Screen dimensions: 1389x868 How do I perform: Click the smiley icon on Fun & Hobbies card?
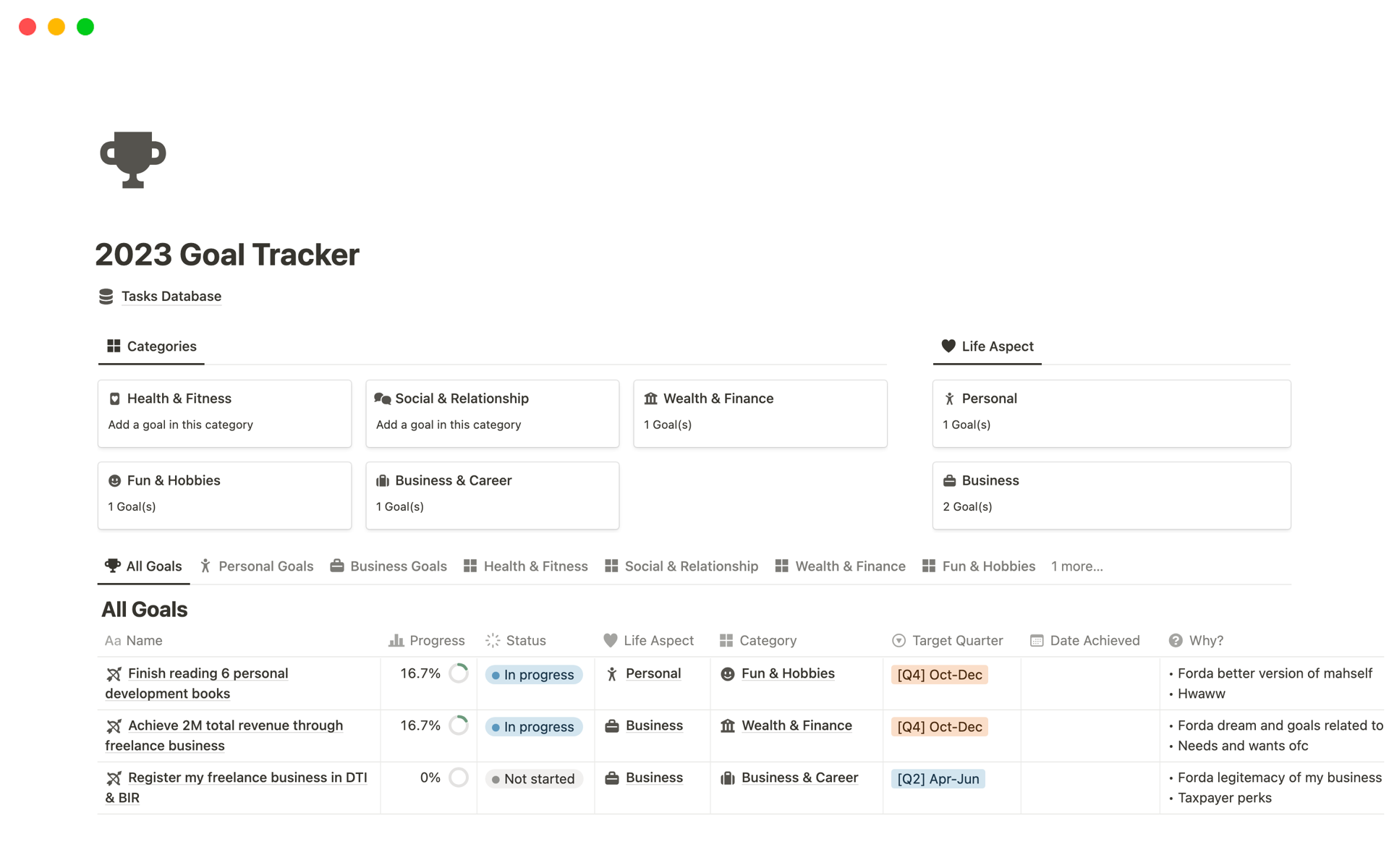pyautogui.click(x=115, y=480)
